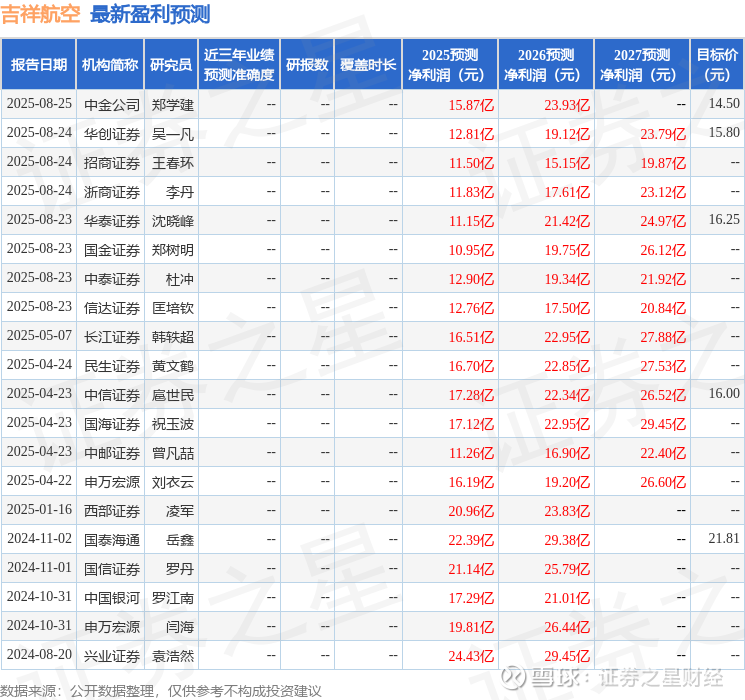Click institution 中信证券
This screenshot has height=700, width=745.
click(x=112, y=394)
